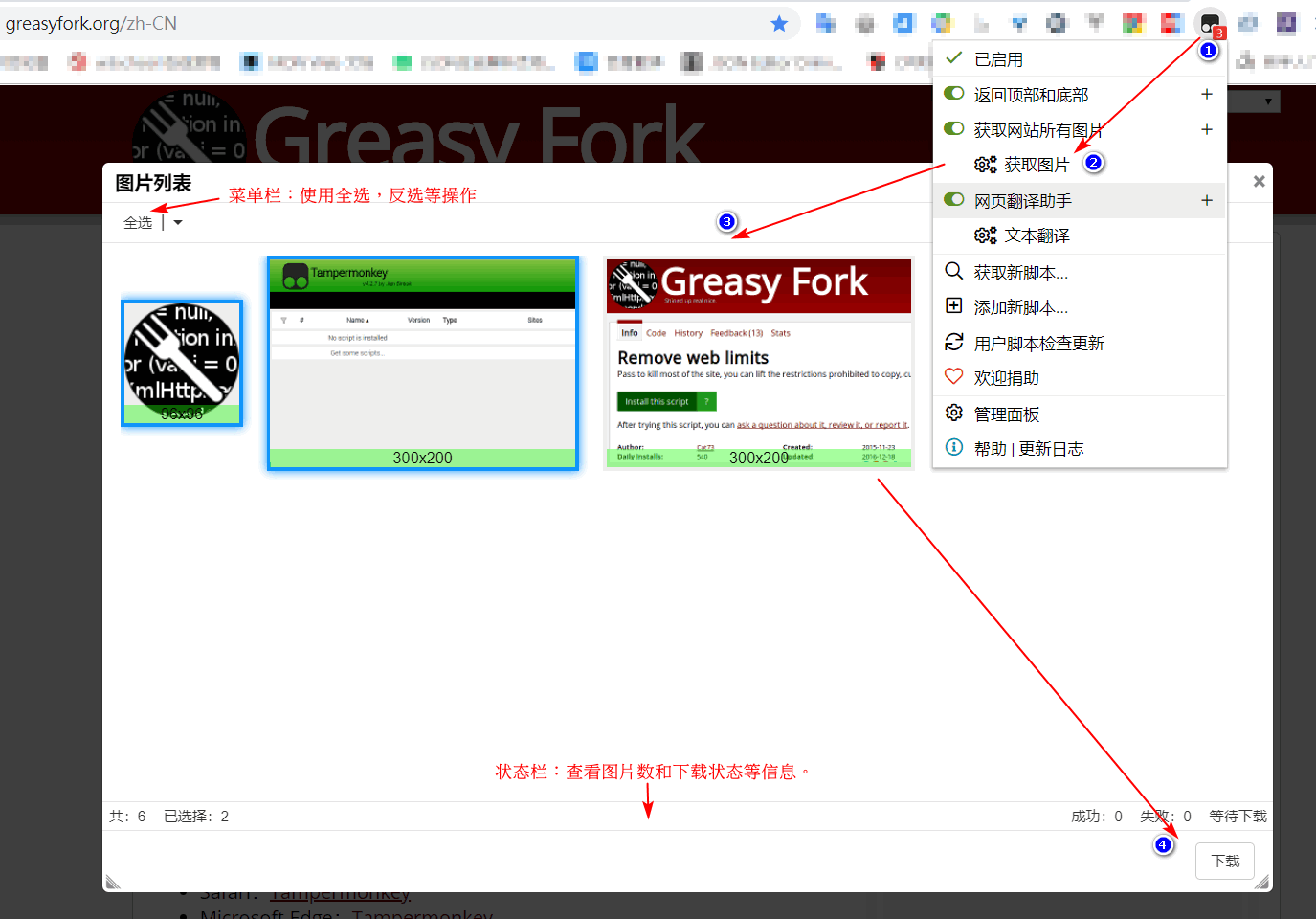Disable the 获取网站所有图片 script toggle
This screenshot has height=919, width=1316.
953,128
